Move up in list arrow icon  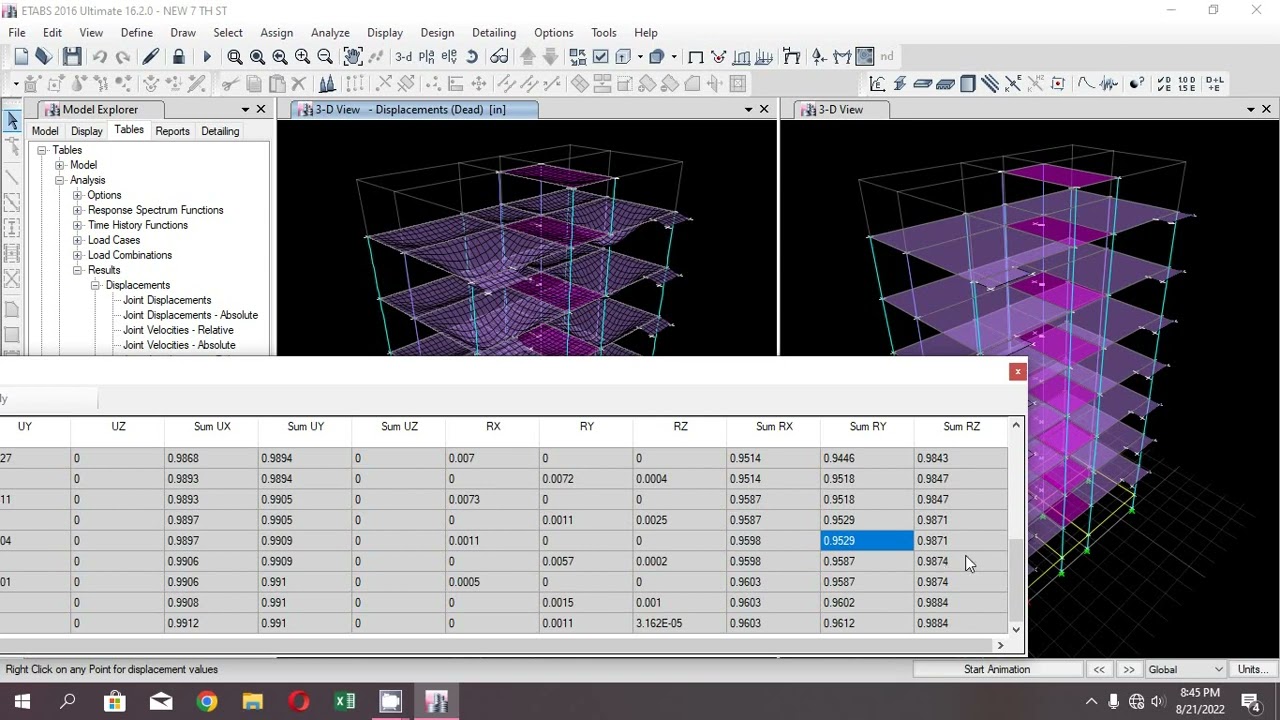pos(528,57)
